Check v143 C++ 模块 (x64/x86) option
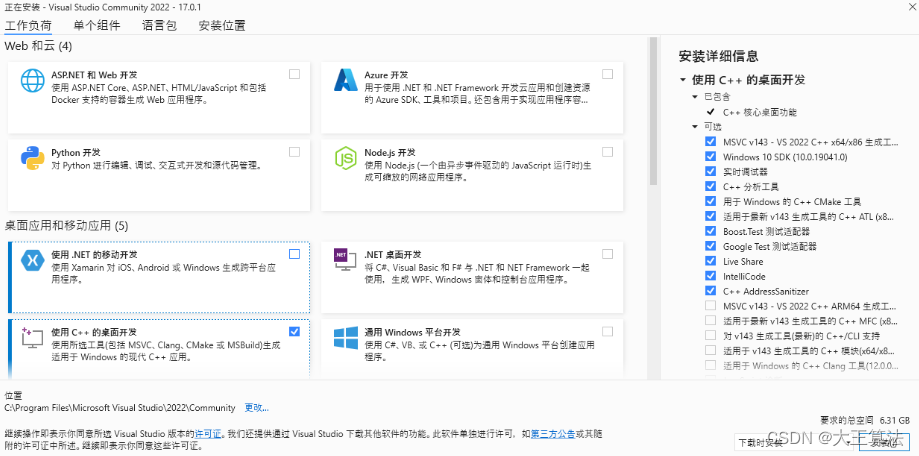This screenshot has width=919, height=456. coord(710,350)
